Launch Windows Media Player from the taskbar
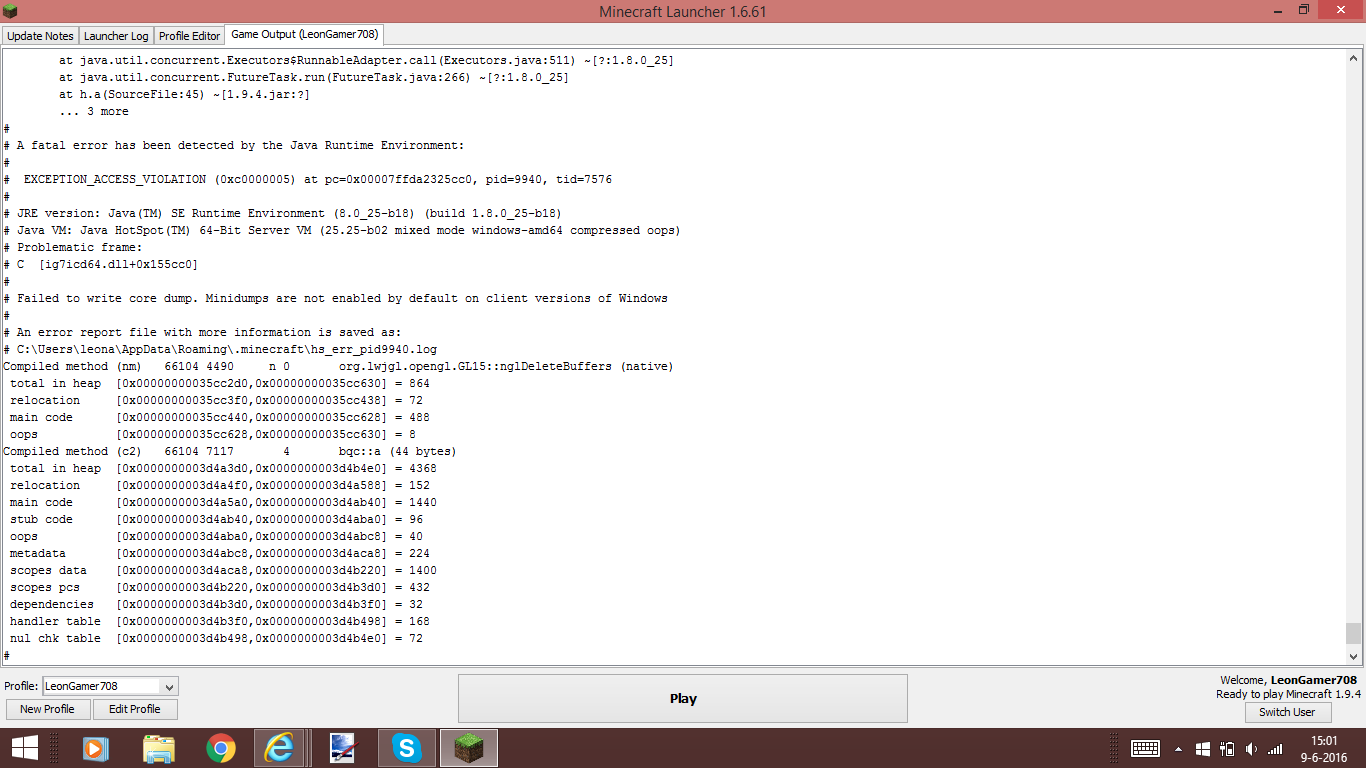 (94, 747)
